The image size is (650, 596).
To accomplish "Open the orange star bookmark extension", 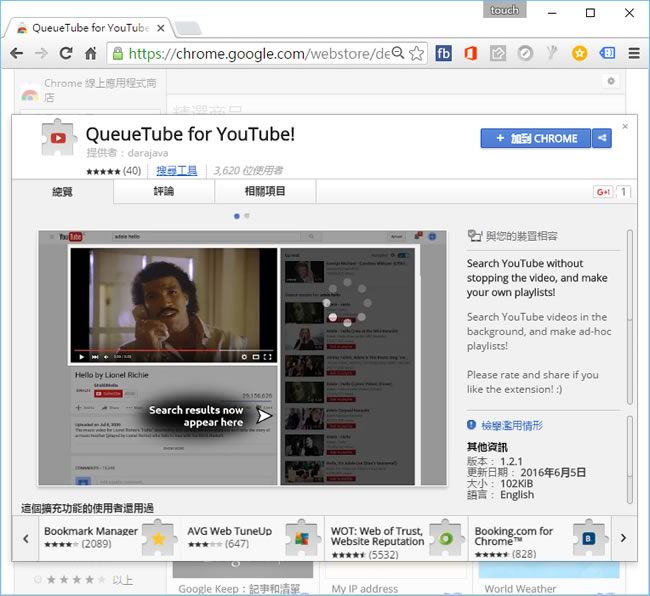I will 580,53.
